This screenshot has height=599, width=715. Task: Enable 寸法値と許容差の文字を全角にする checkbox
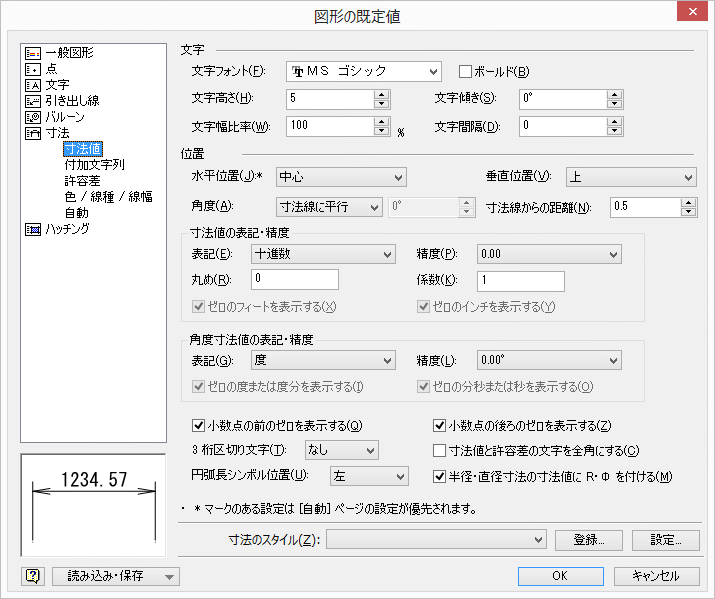(x=439, y=451)
